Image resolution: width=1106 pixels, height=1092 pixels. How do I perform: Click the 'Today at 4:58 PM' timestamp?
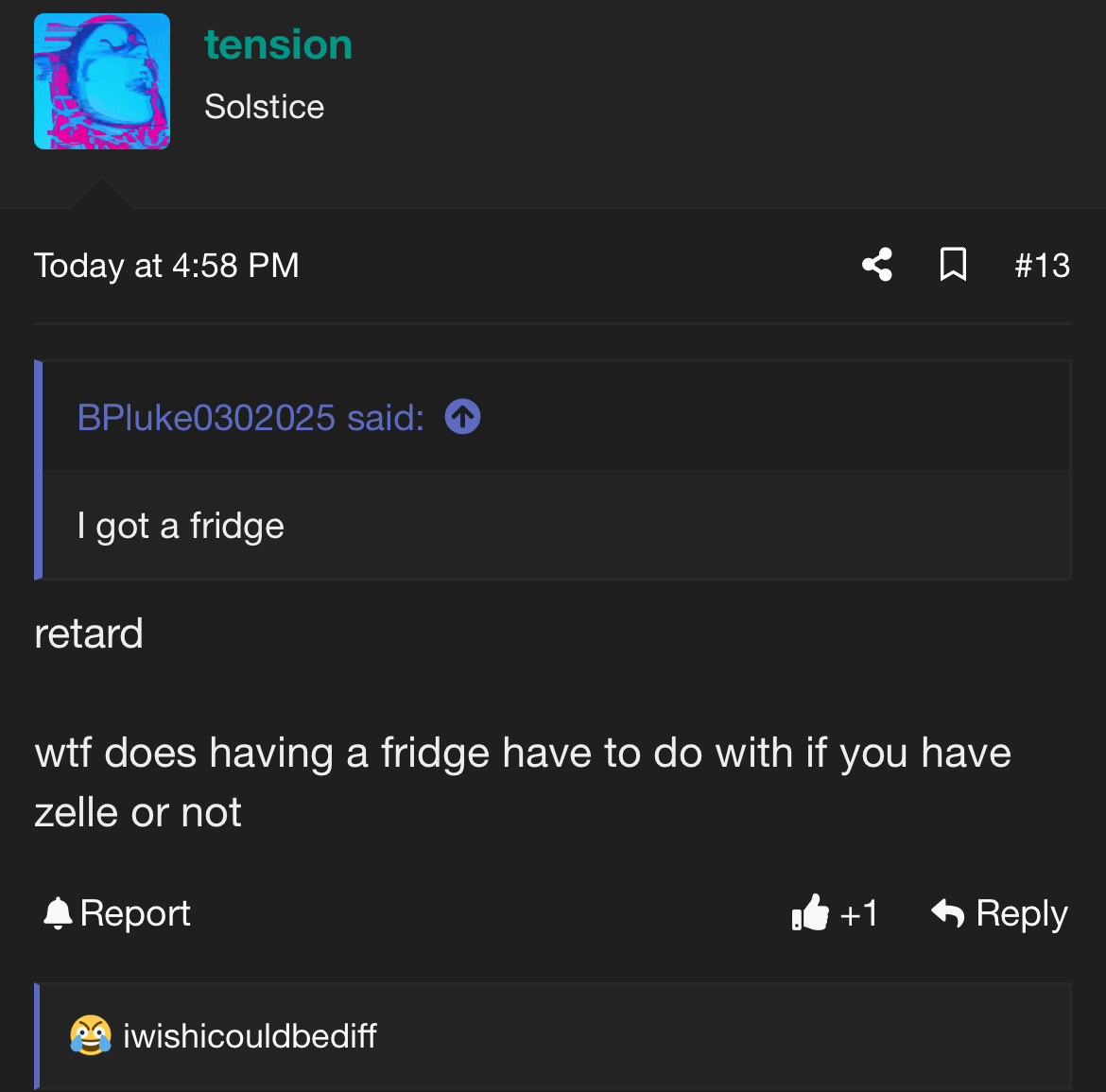coord(166,266)
